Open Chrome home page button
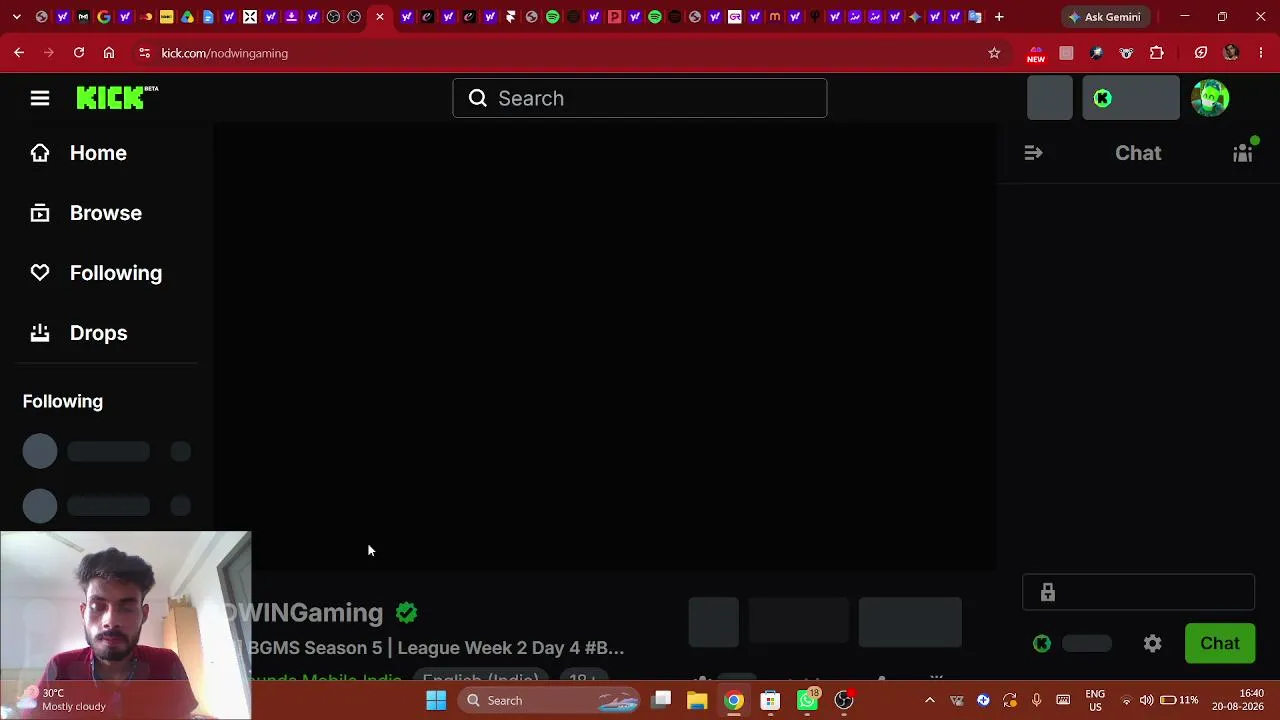The width and height of the screenshot is (1280, 720). (x=109, y=53)
